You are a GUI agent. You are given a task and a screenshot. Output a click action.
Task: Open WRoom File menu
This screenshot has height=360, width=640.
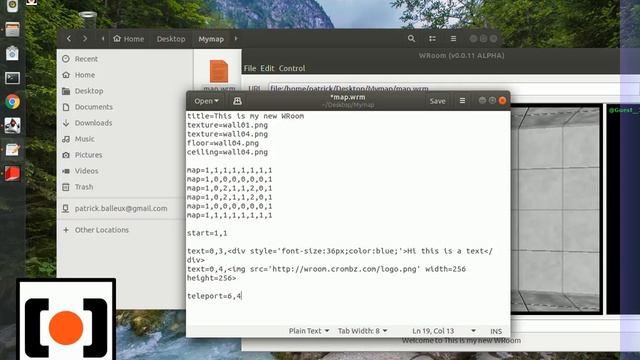click(x=250, y=68)
